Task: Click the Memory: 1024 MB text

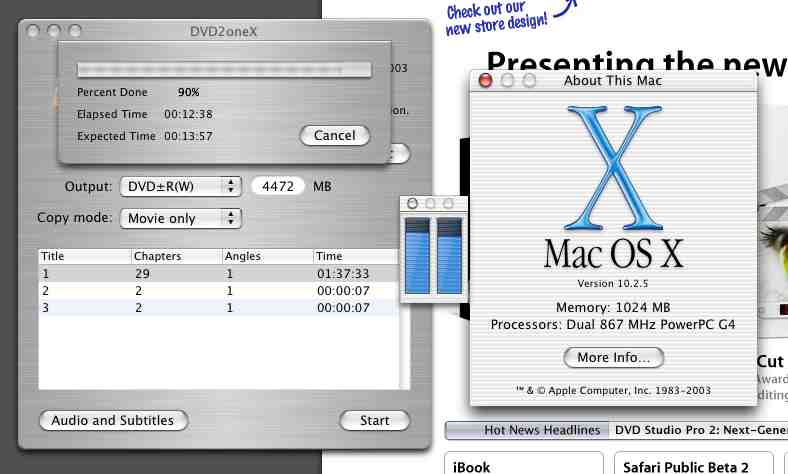Action: (613, 307)
